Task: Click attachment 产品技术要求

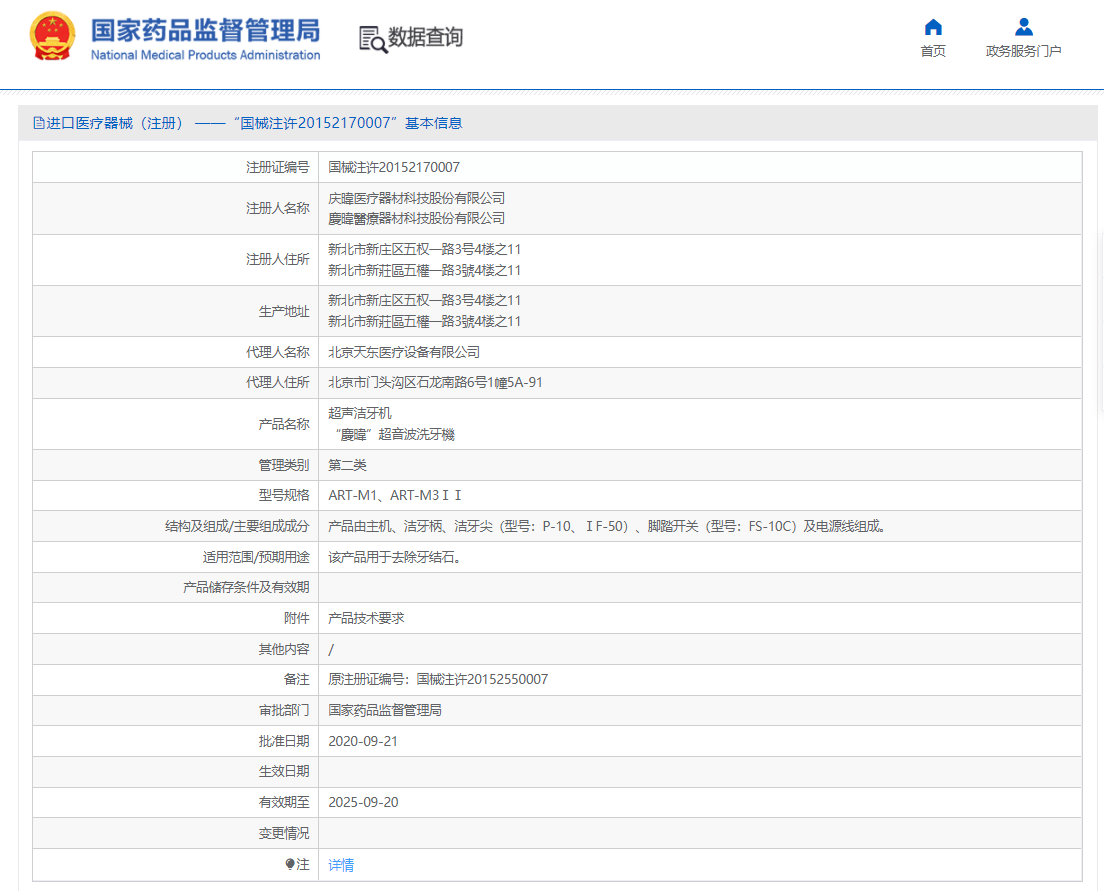Action: 366,618
